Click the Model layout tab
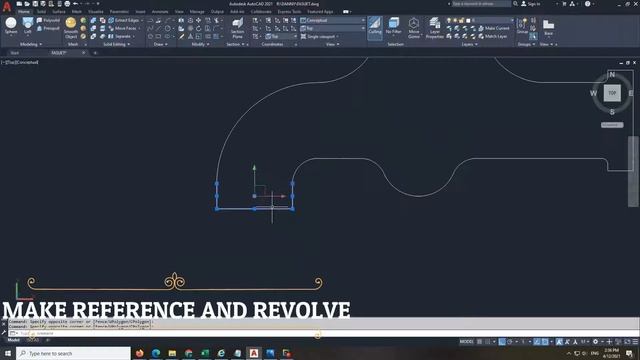 click(x=13, y=340)
